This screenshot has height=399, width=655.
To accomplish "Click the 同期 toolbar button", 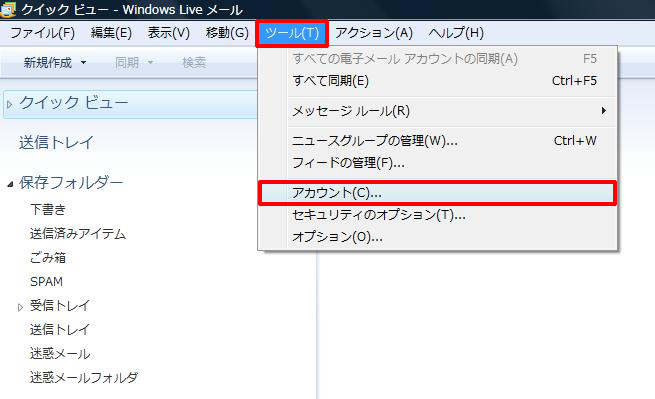I will [127, 63].
